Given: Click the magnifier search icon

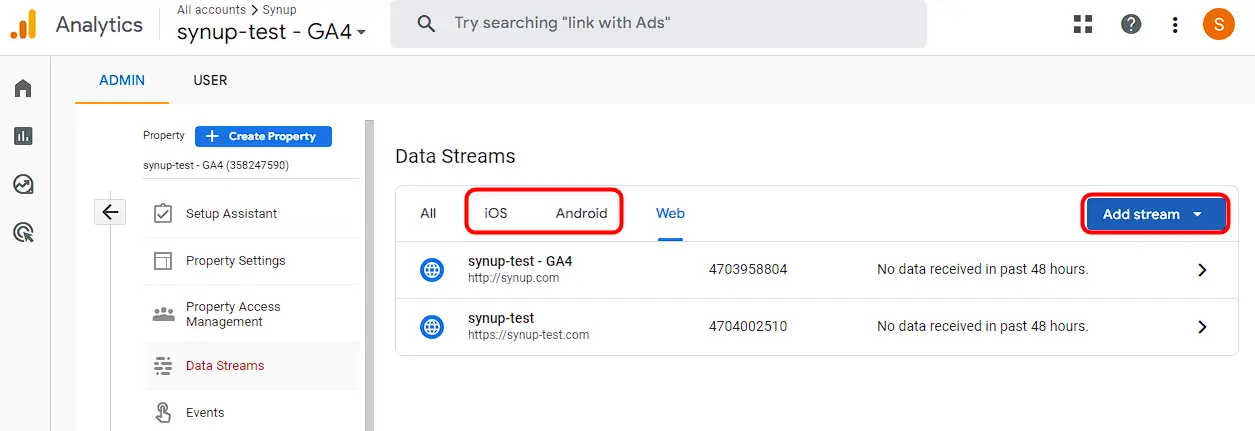Looking at the screenshot, I should (426, 23).
